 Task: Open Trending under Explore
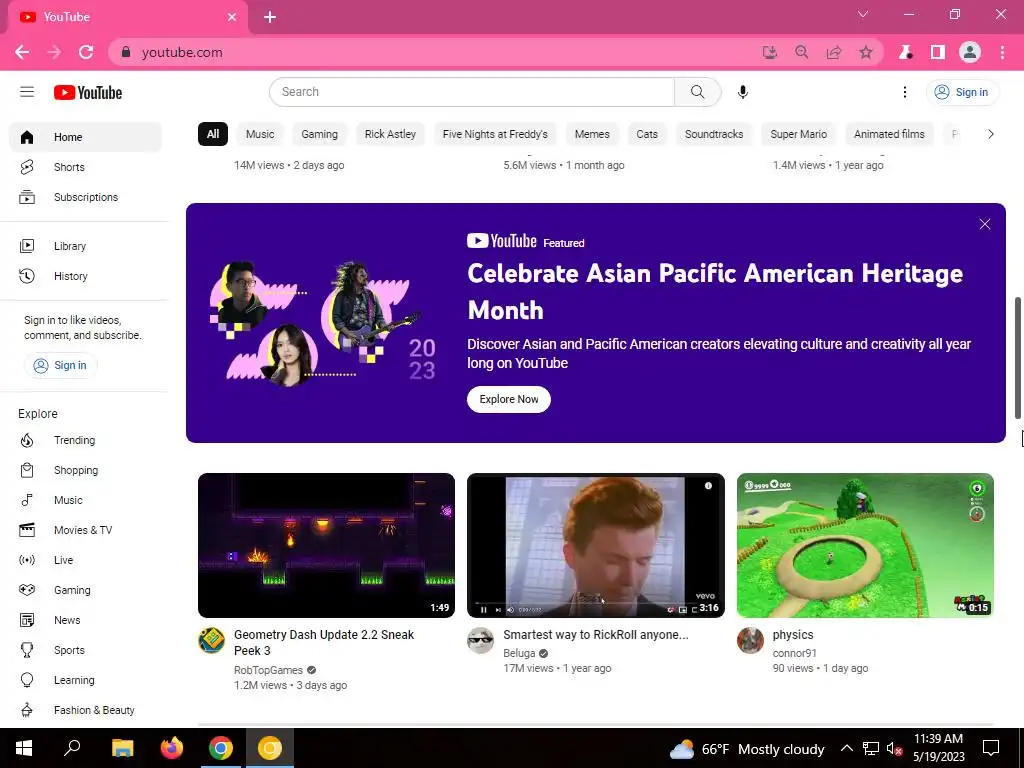[85, 440]
